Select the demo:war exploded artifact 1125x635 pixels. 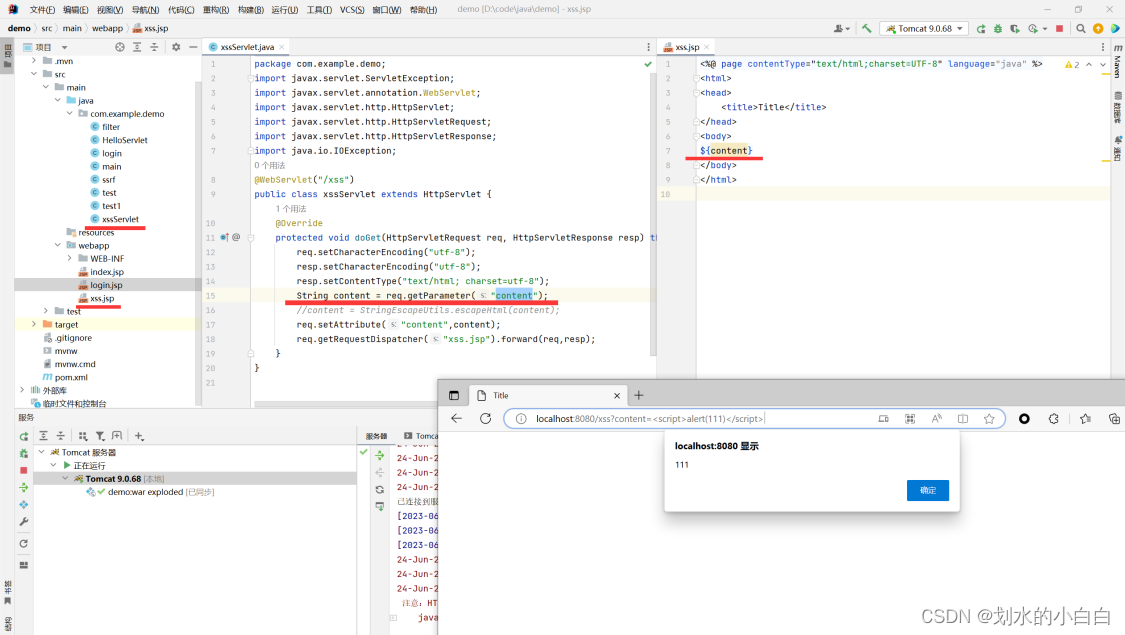161,492
